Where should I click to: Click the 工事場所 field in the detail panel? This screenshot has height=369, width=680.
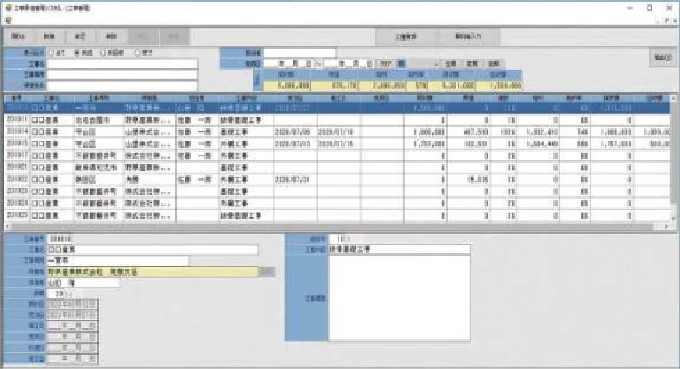tap(118, 261)
